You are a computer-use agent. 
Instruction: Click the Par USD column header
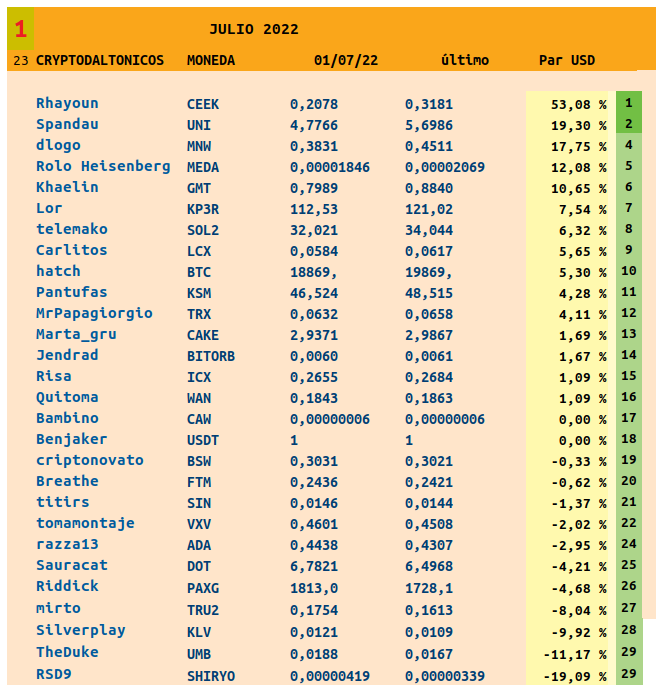pyautogui.click(x=567, y=61)
